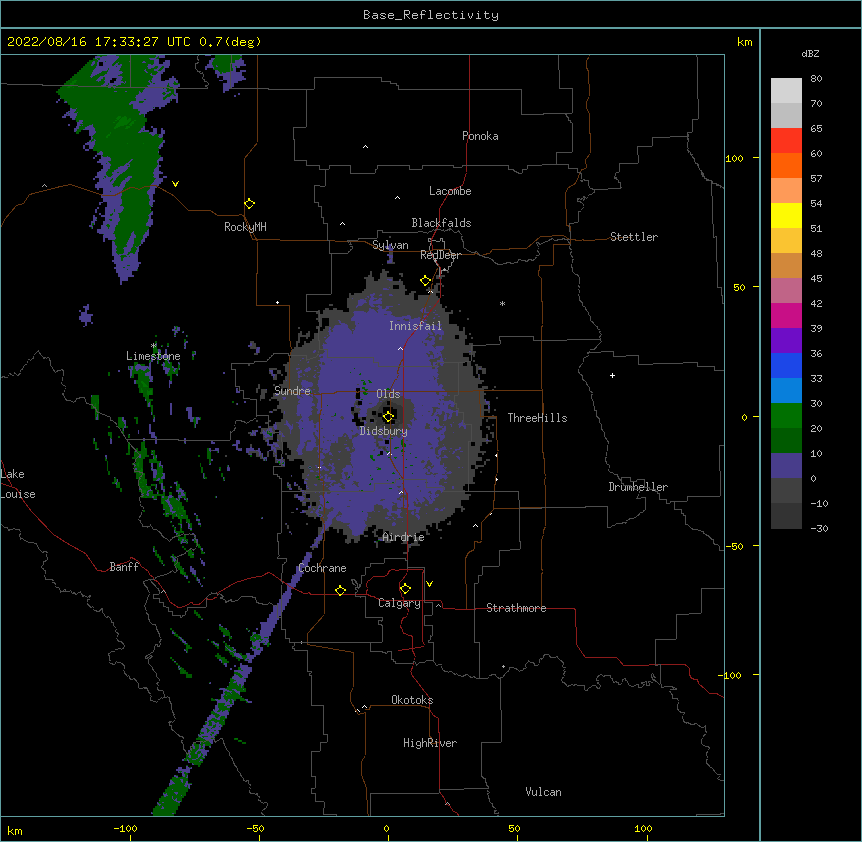Click the Limestone label
The height and width of the screenshot is (842, 862).
click(x=153, y=356)
